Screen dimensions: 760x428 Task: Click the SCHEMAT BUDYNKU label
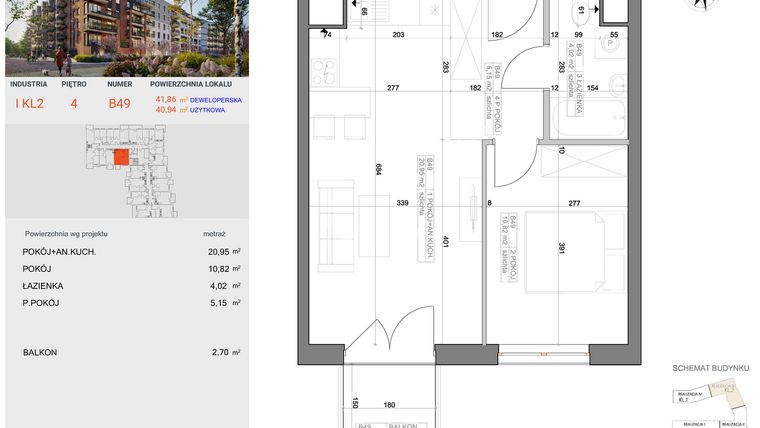(711, 368)
